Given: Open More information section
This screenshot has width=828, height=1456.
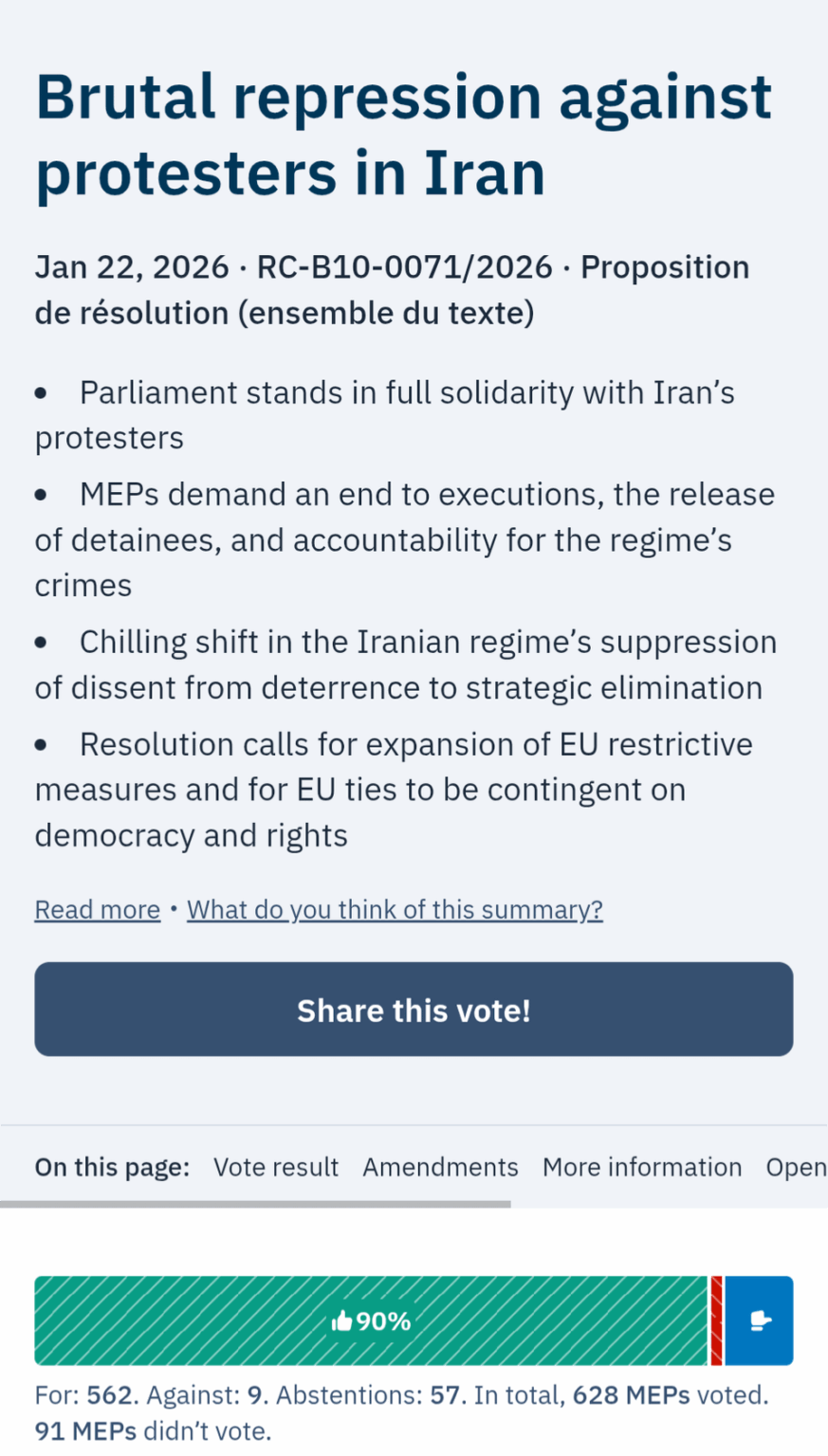Looking at the screenshot, I should [x=642, y=1167].
